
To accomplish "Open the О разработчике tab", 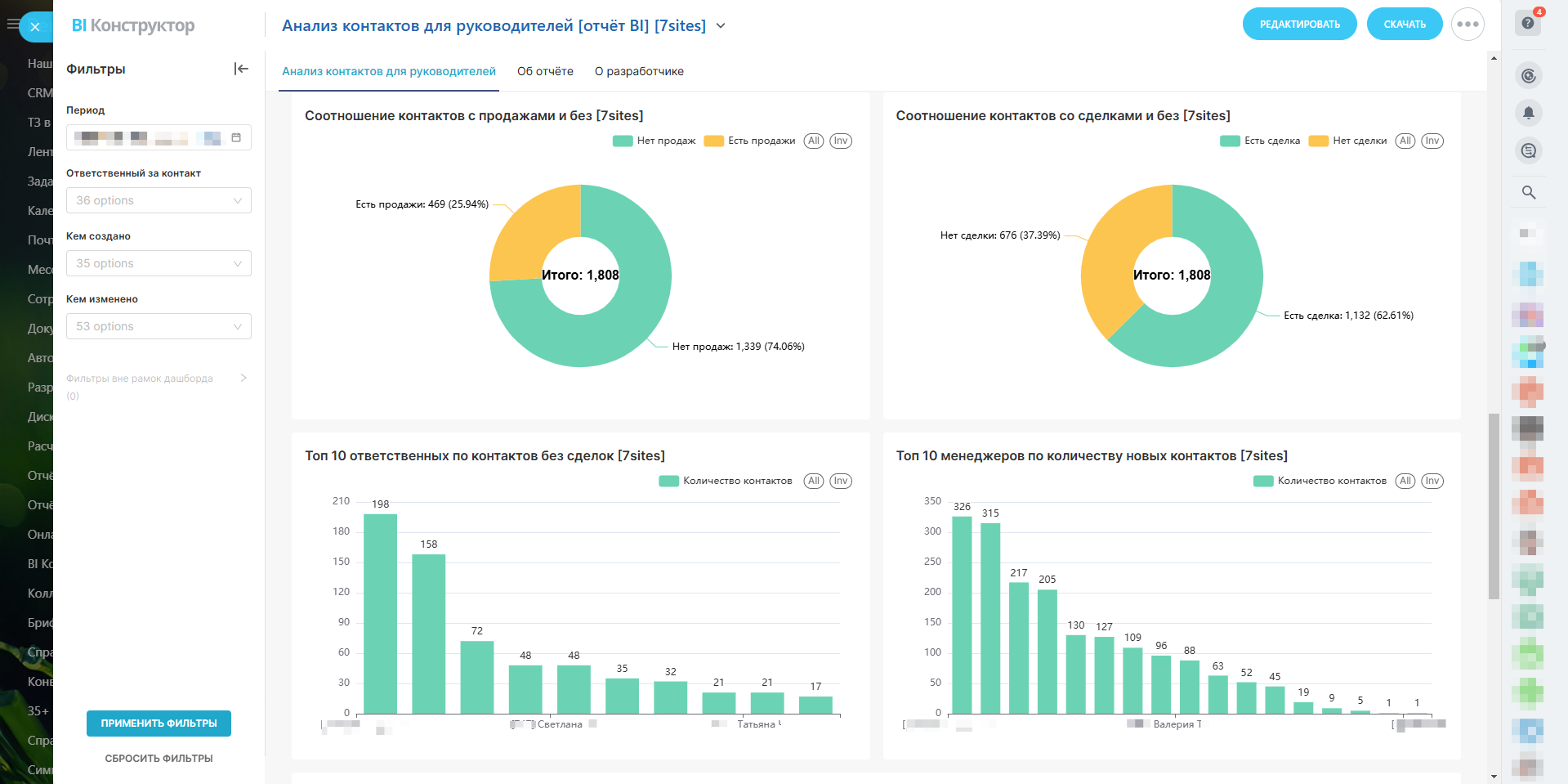I will point(639,71).
